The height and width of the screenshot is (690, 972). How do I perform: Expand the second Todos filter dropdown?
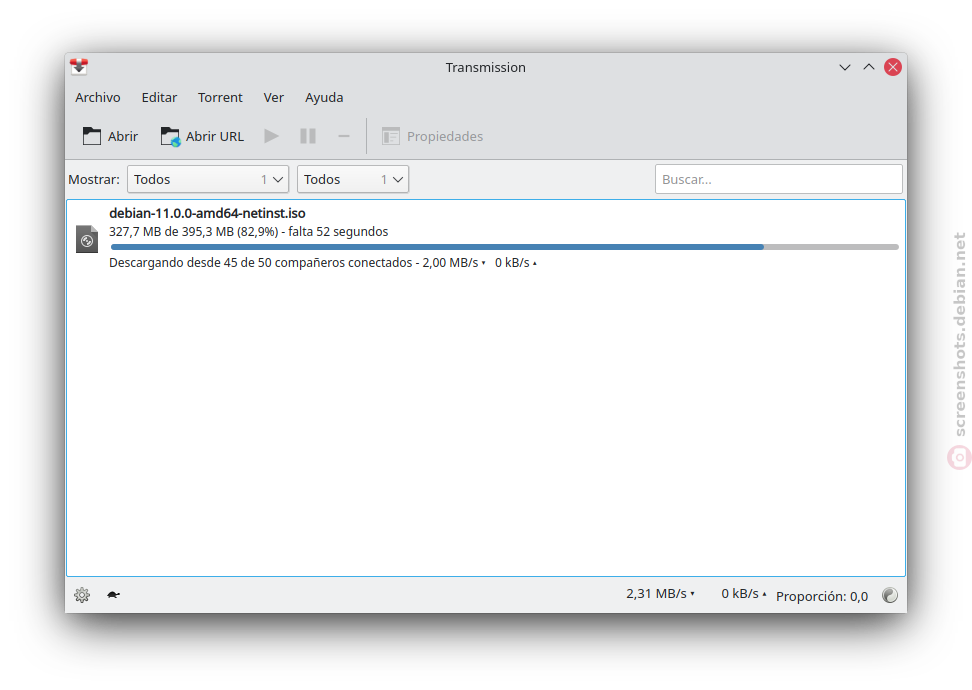[353, 179]
